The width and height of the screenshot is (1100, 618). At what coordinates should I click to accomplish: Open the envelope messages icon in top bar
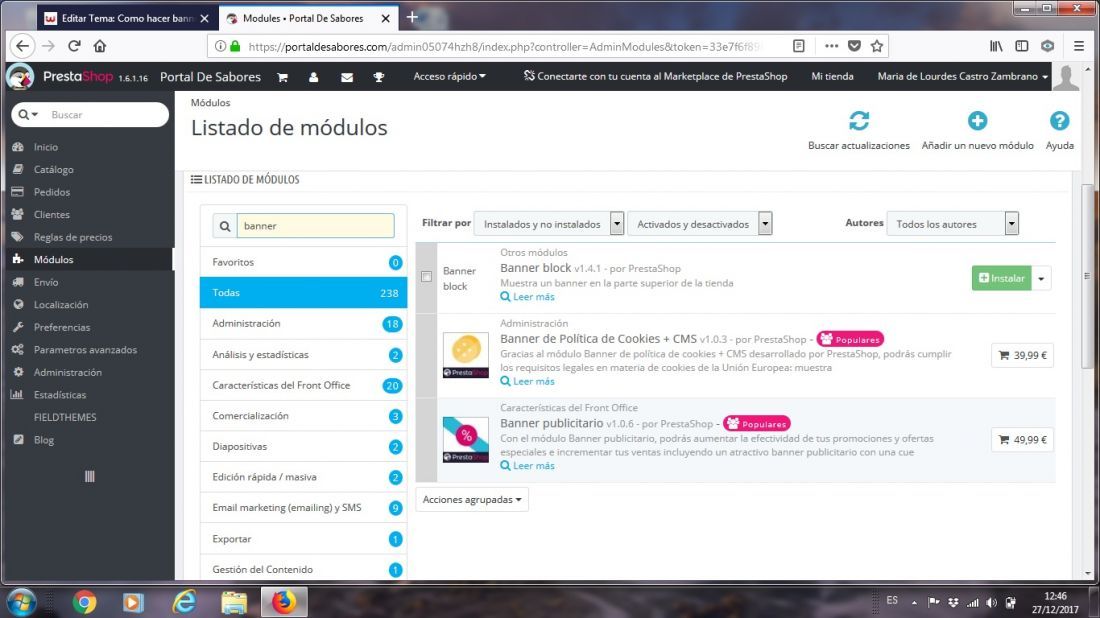tap(347, 77)
